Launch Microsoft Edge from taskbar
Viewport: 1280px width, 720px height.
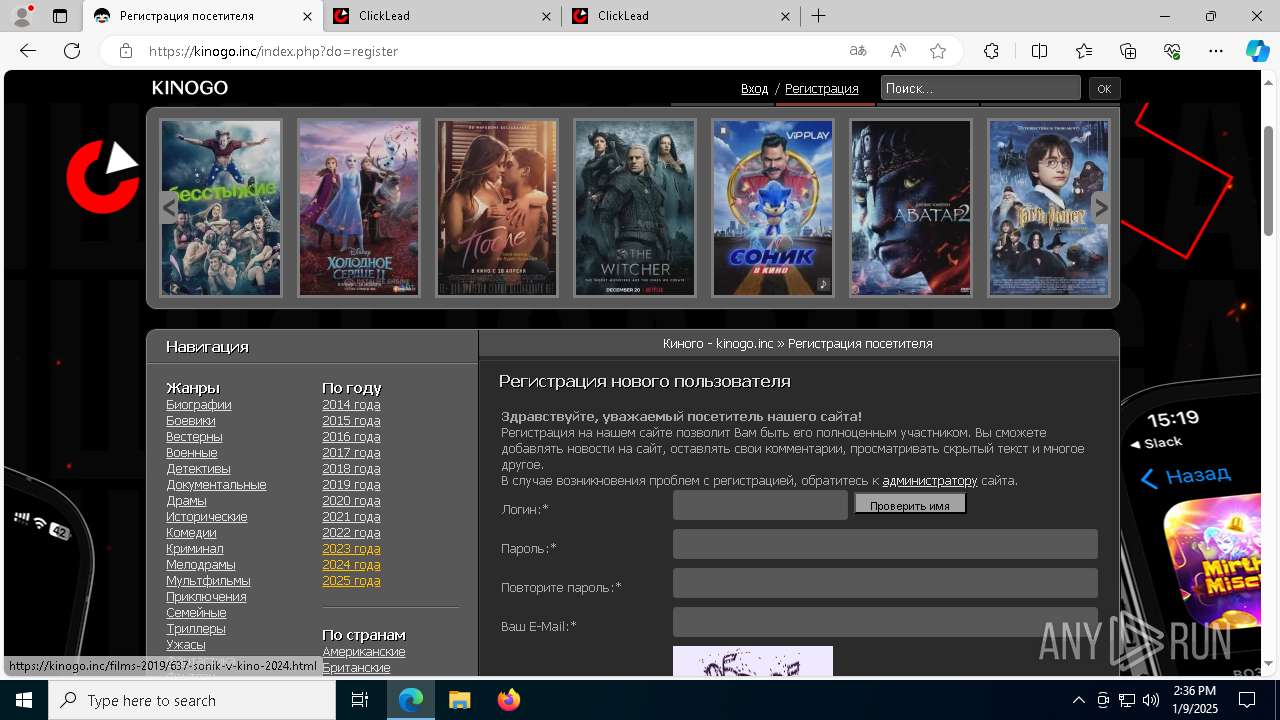point(411,700)
